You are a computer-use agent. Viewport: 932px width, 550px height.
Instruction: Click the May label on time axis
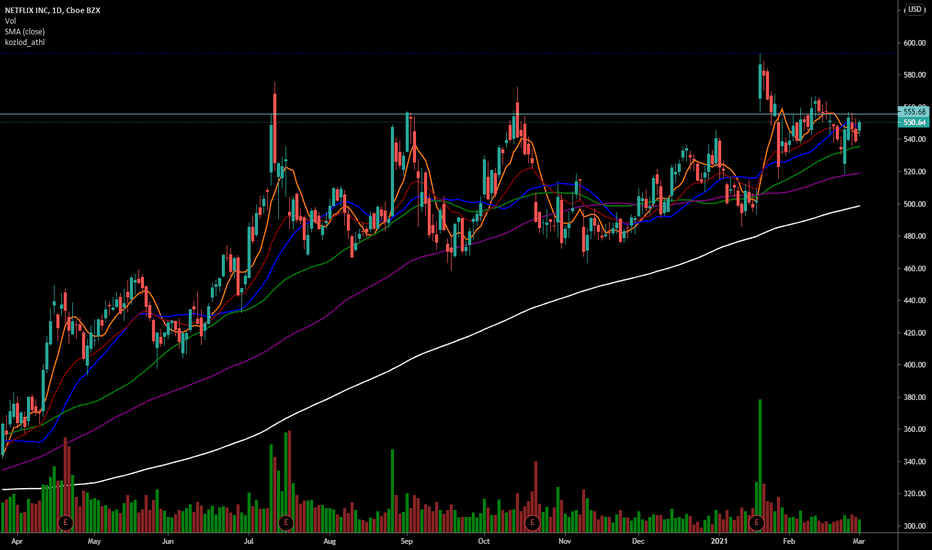pyautogui.click(x=94, y=542)
